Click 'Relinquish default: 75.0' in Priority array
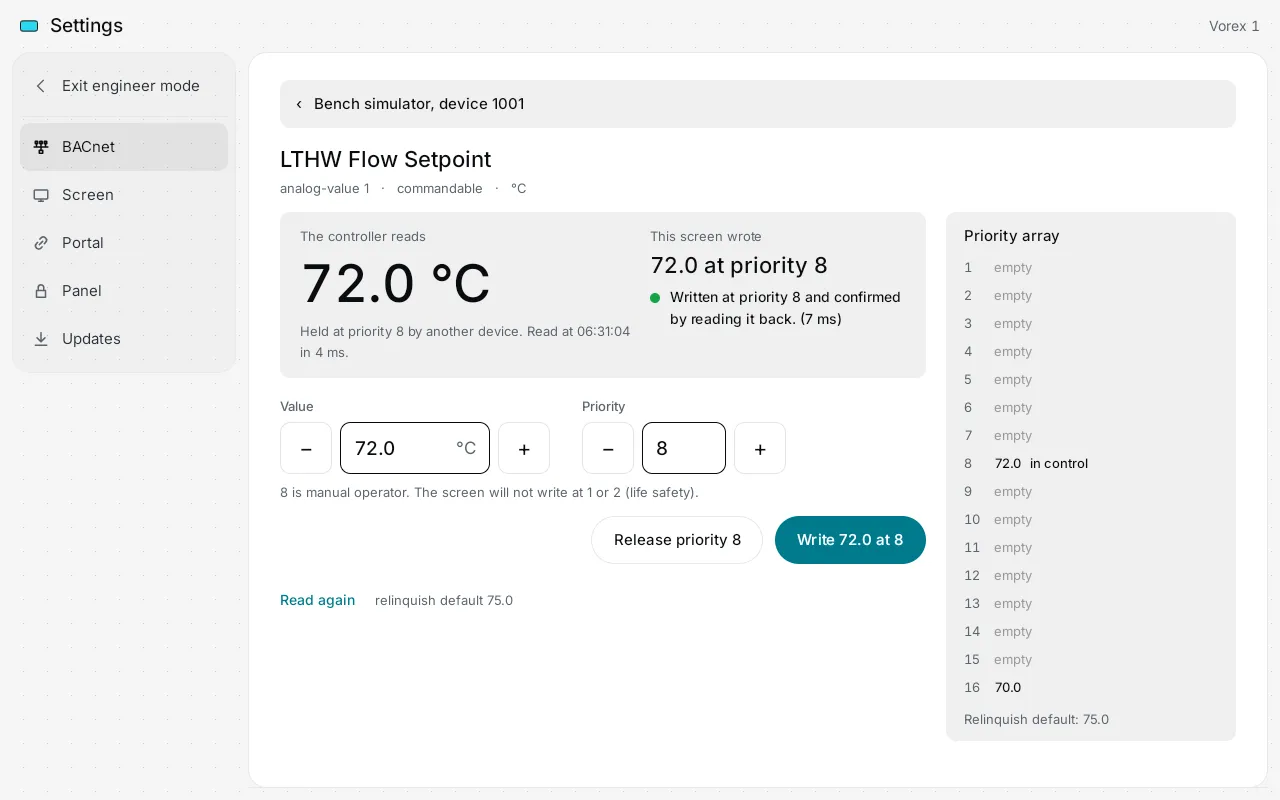This screenshot has width=1280, height=800. click(x=1036, y=719)
